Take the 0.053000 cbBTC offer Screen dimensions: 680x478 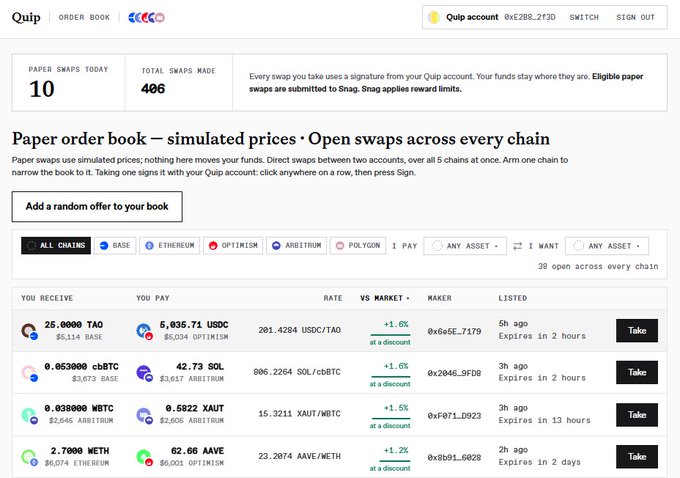[x=637, y=372]
